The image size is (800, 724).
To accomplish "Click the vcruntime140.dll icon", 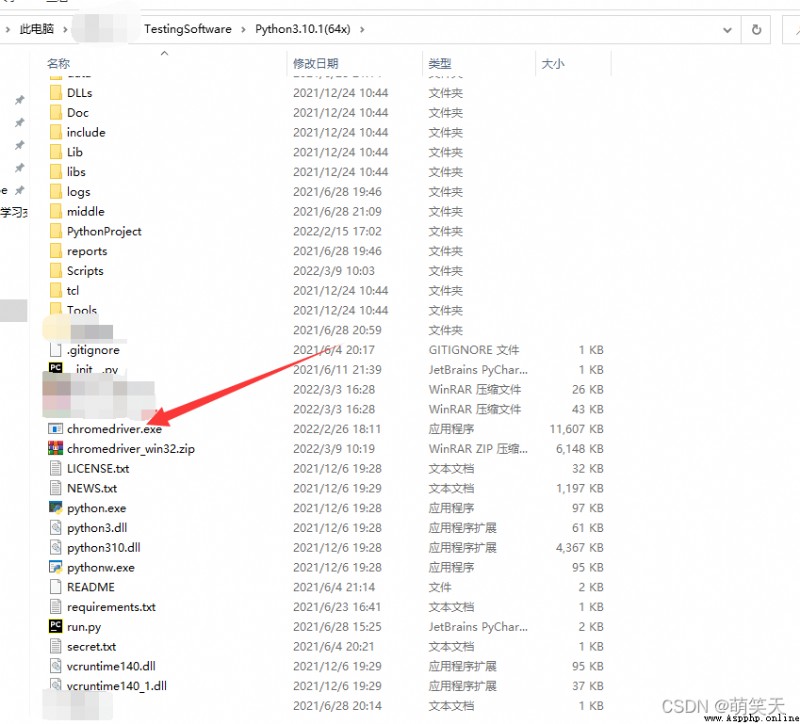I will pyautogui.click(x=56, y=666).
